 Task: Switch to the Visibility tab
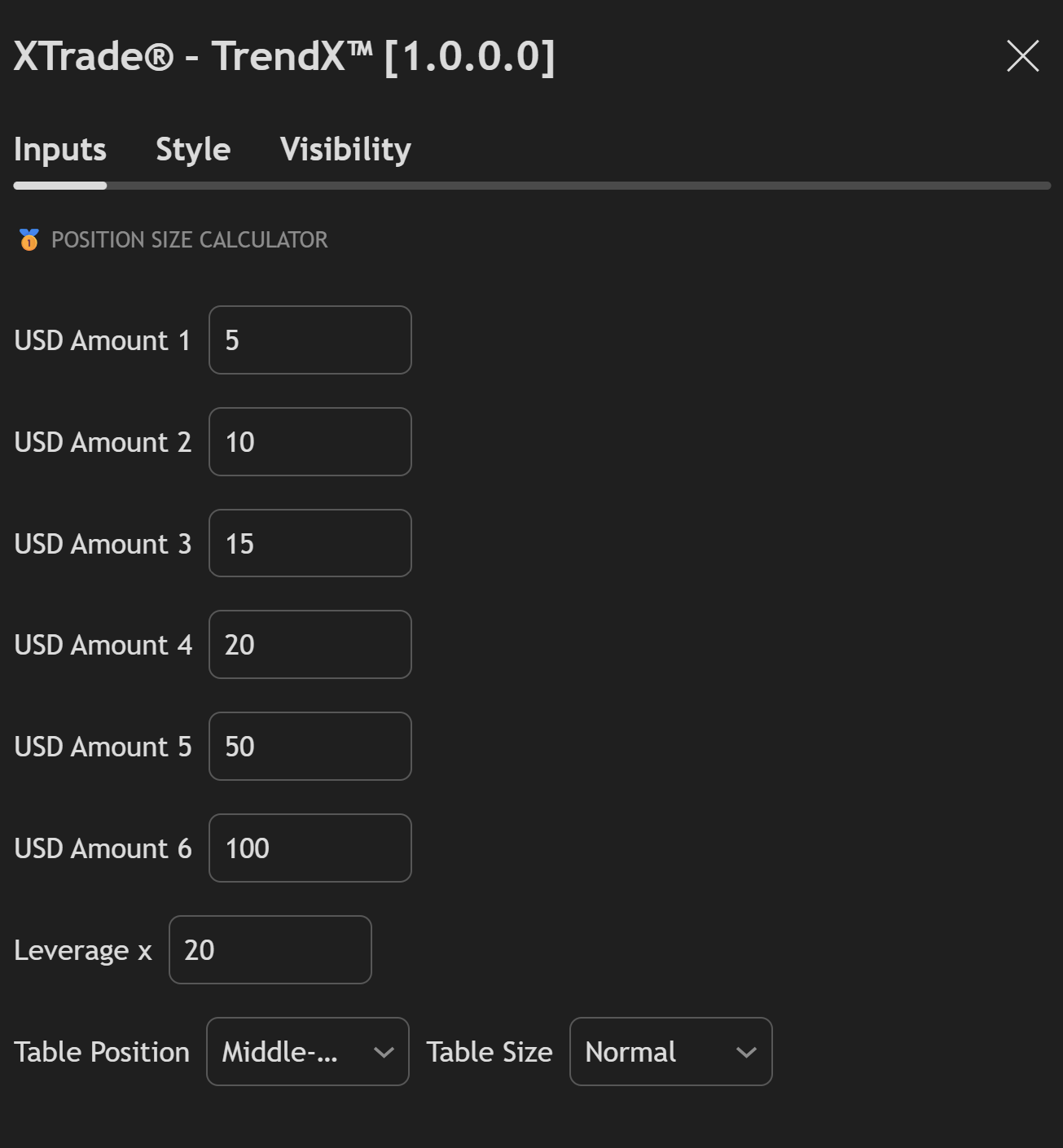tap(345, 149)
